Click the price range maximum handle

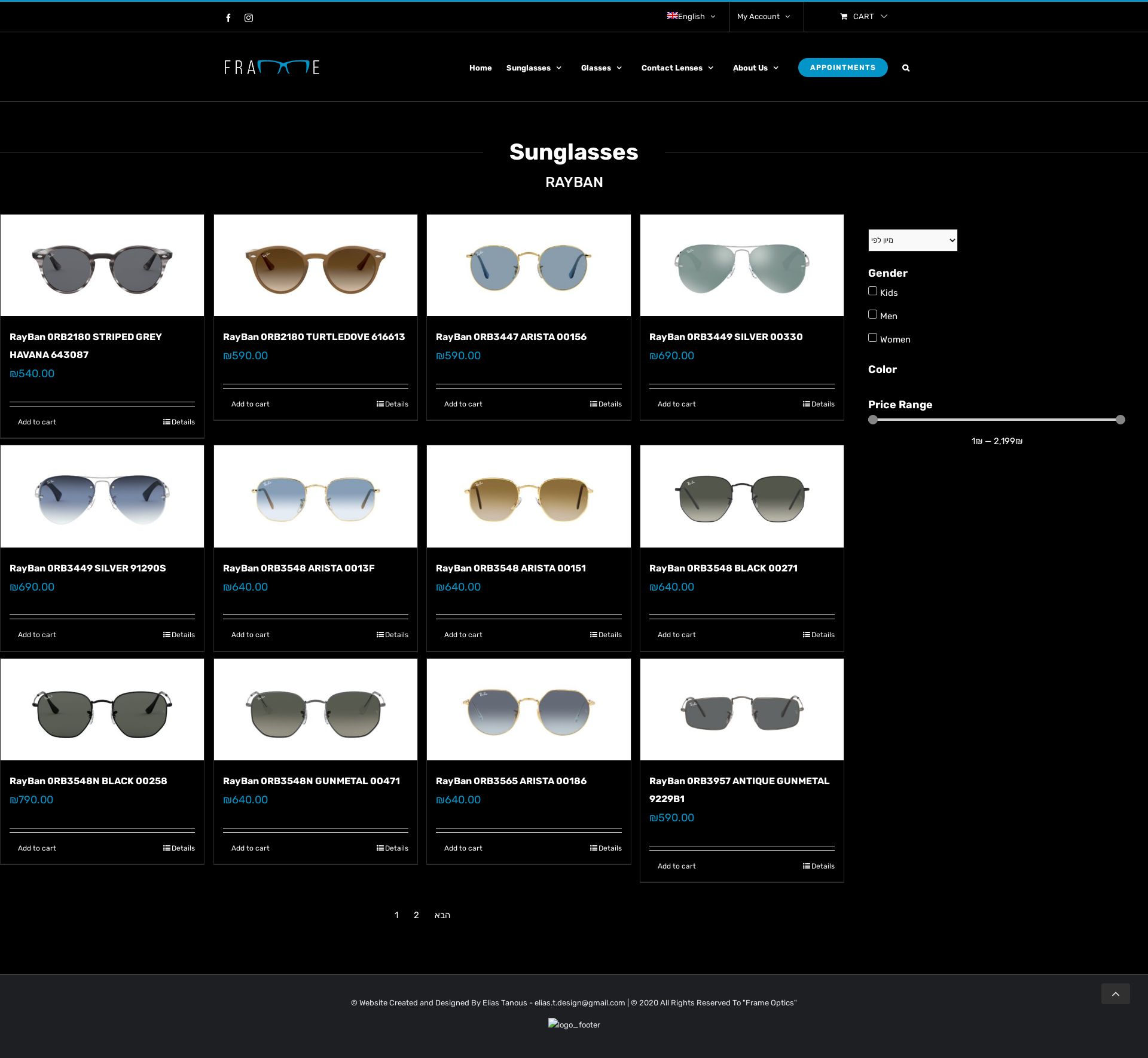[1120, 420]
